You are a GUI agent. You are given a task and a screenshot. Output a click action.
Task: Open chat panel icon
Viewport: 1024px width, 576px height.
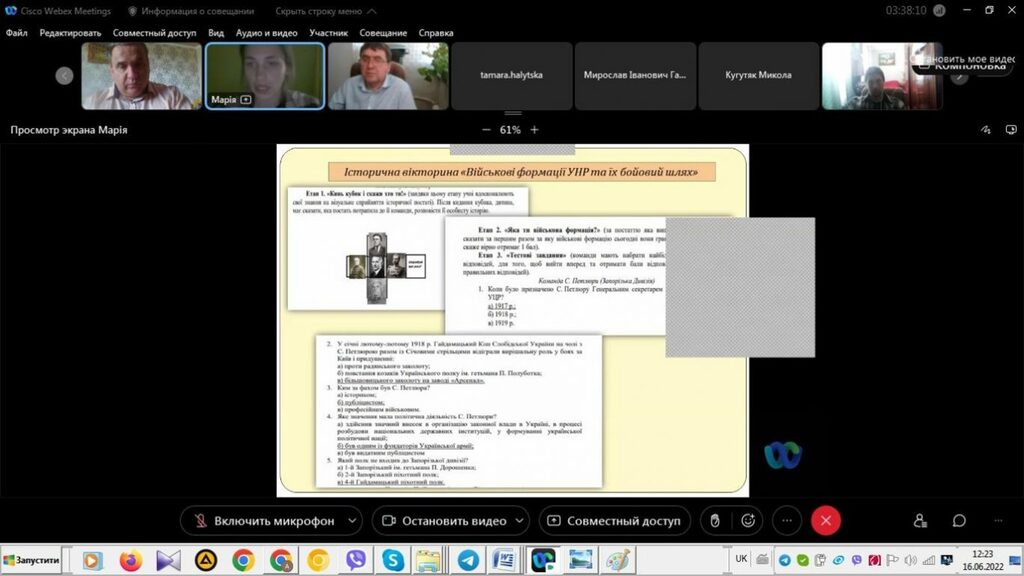point(959,521)
